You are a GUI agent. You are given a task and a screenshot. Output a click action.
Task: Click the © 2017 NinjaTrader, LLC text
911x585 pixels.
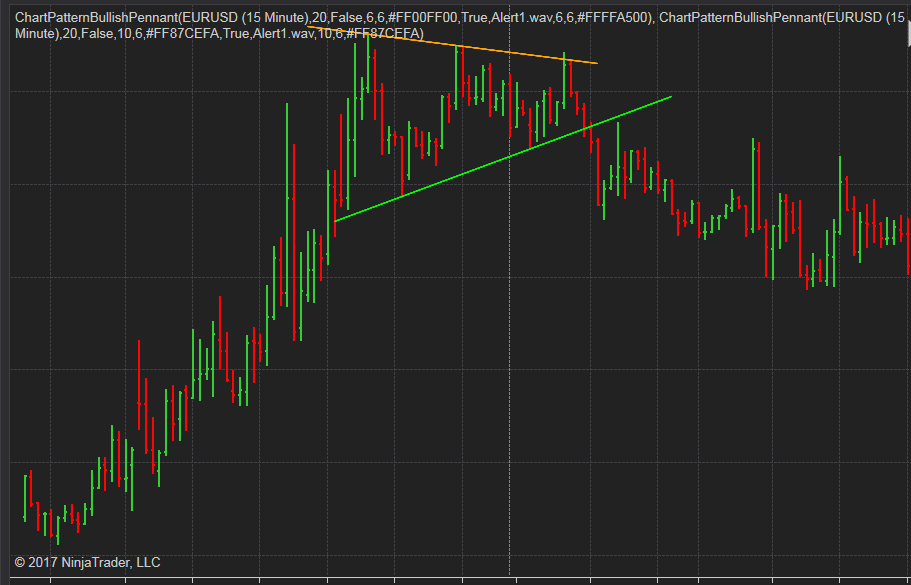click(87, 563)
